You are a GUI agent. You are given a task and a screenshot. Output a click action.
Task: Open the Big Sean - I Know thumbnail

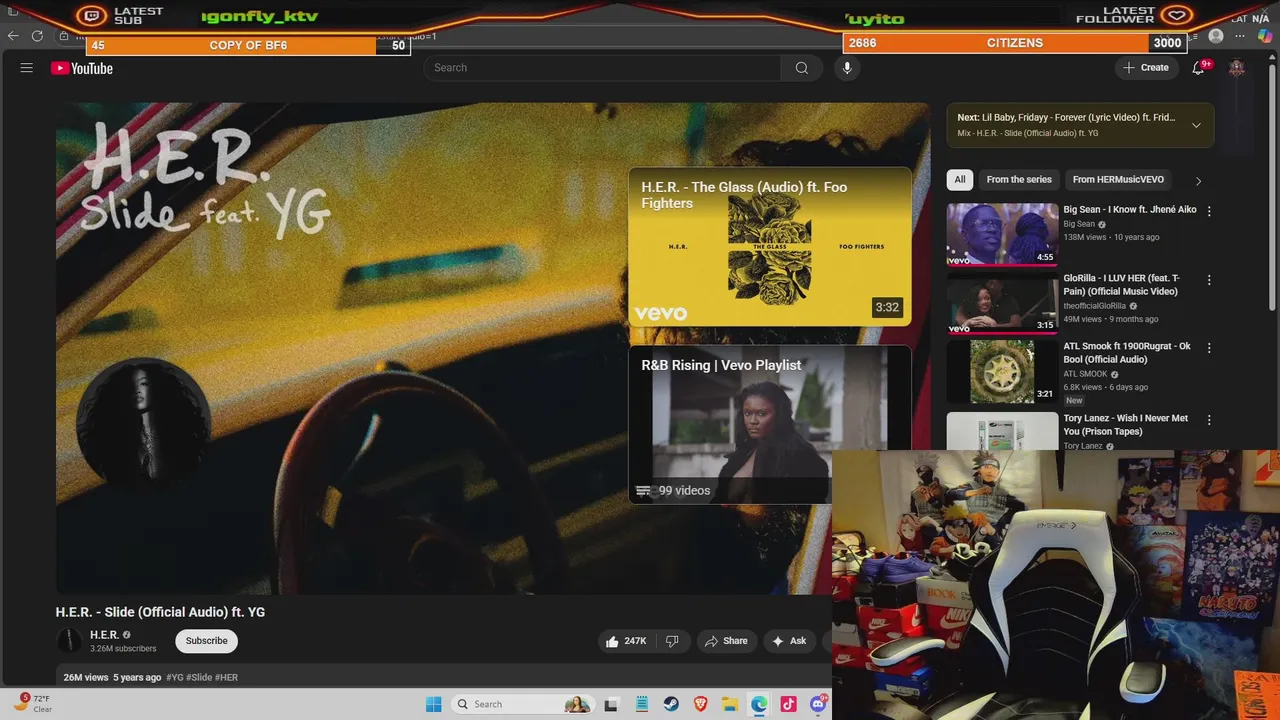[x=1002, y=234]
